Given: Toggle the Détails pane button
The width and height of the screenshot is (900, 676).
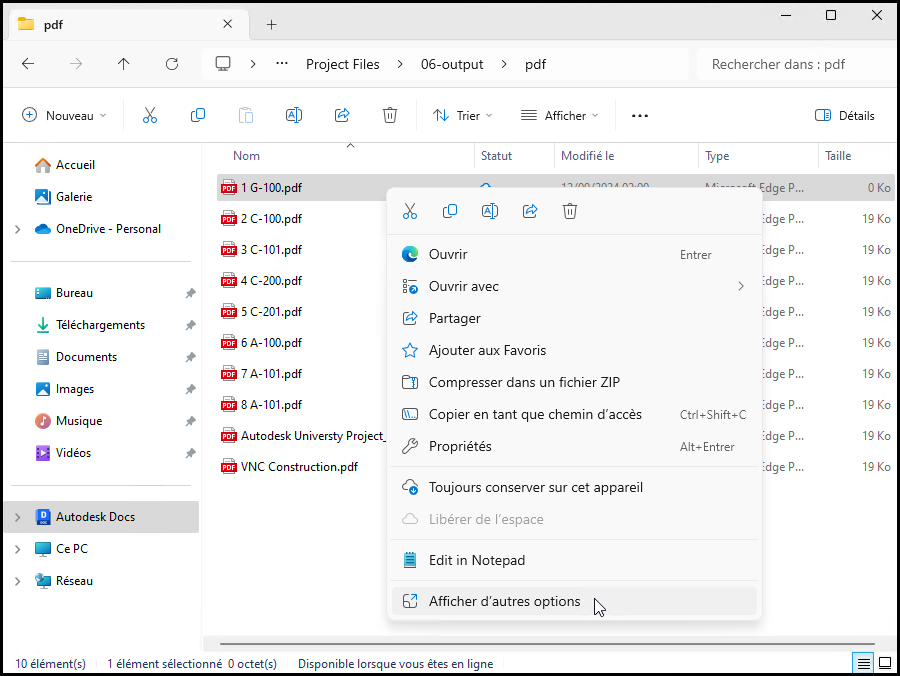Looking at the screenshot, I should click(x=844, y=115).
